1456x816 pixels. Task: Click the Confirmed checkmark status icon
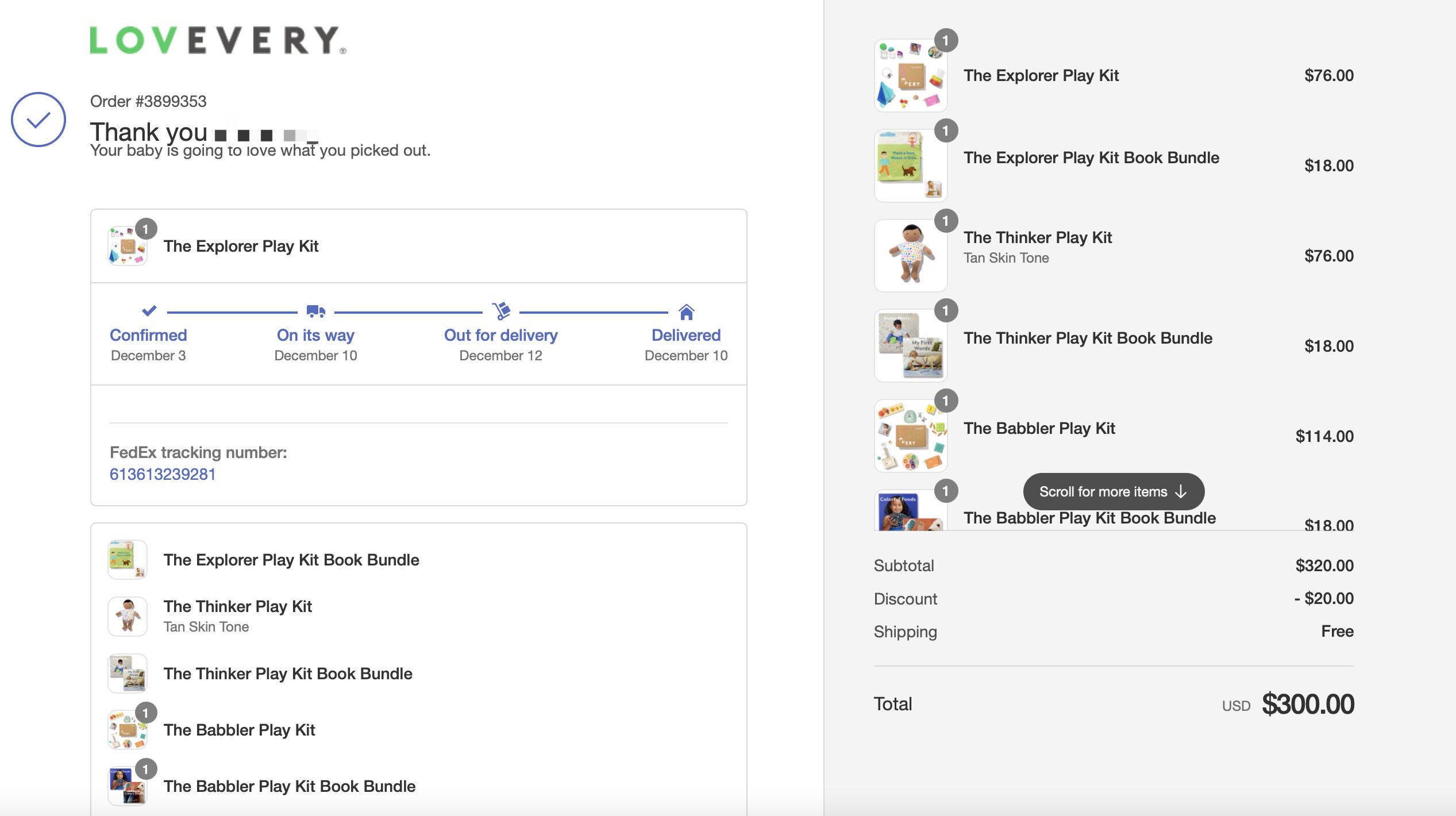tap(149, 311)
